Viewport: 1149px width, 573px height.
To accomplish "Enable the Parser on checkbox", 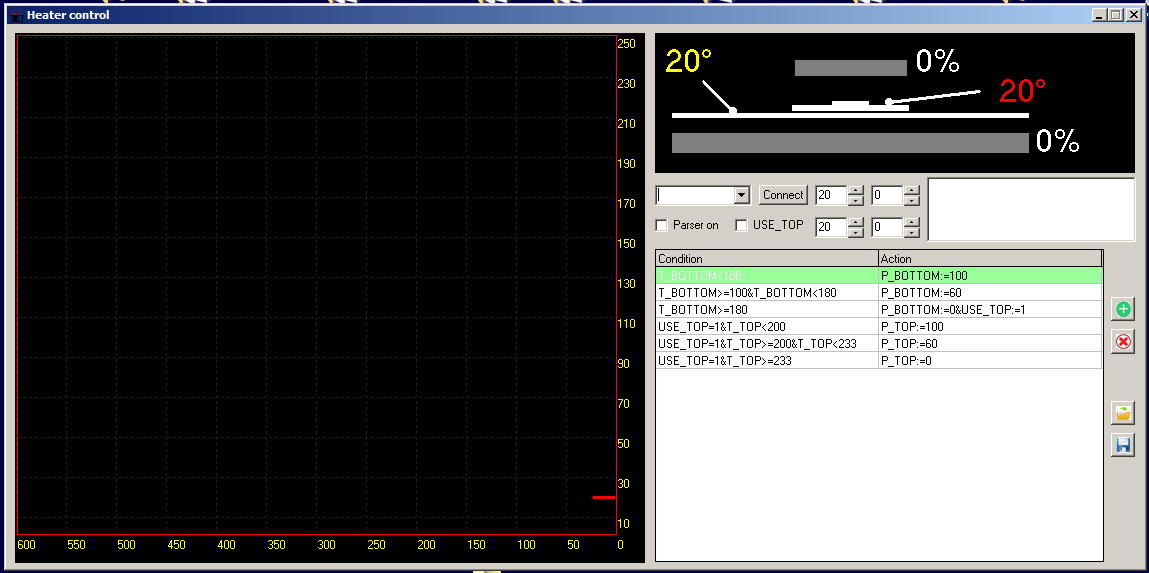I will (661, 225).
